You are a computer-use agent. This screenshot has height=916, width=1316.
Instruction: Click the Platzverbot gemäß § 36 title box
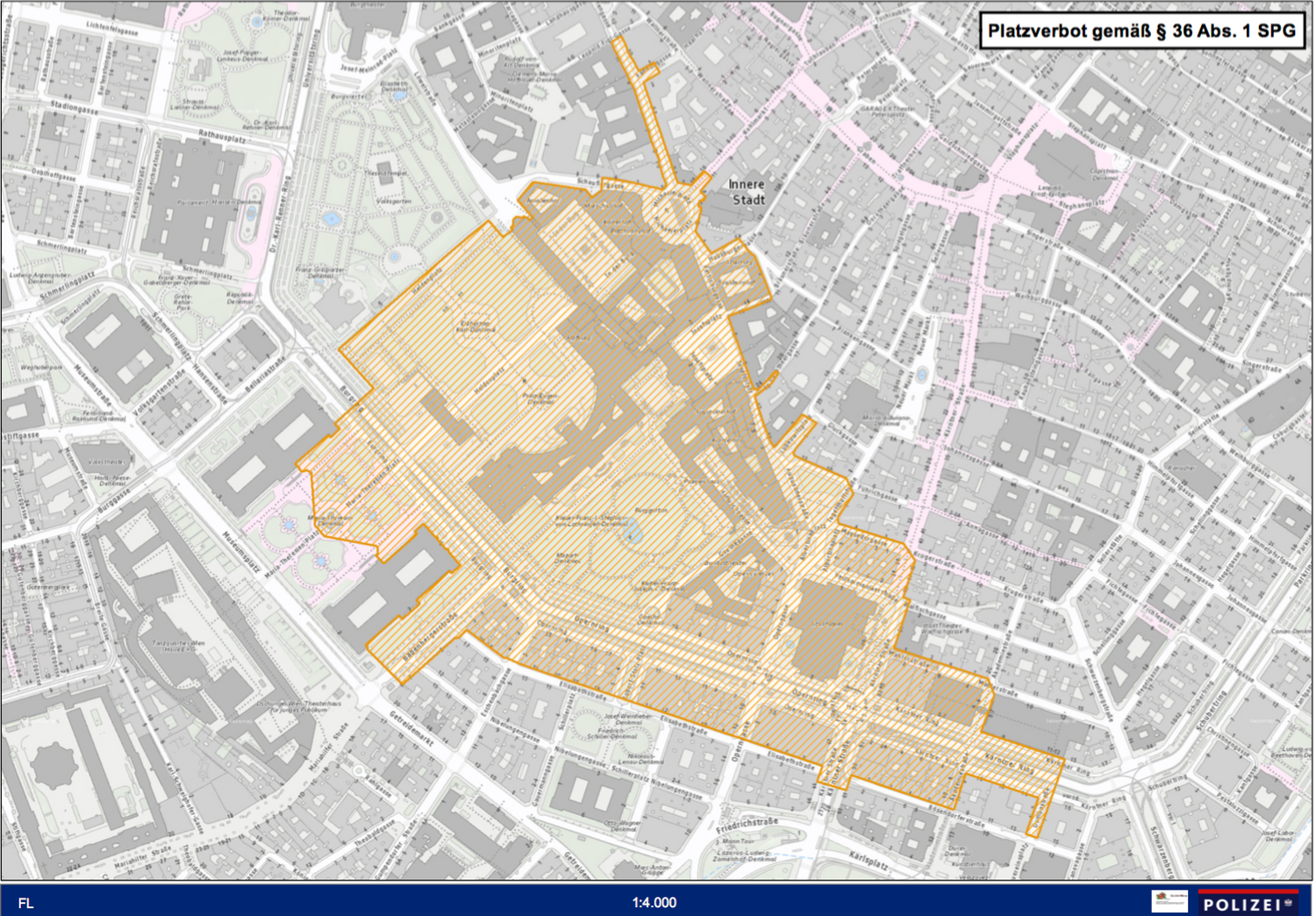pos(1141,32)
